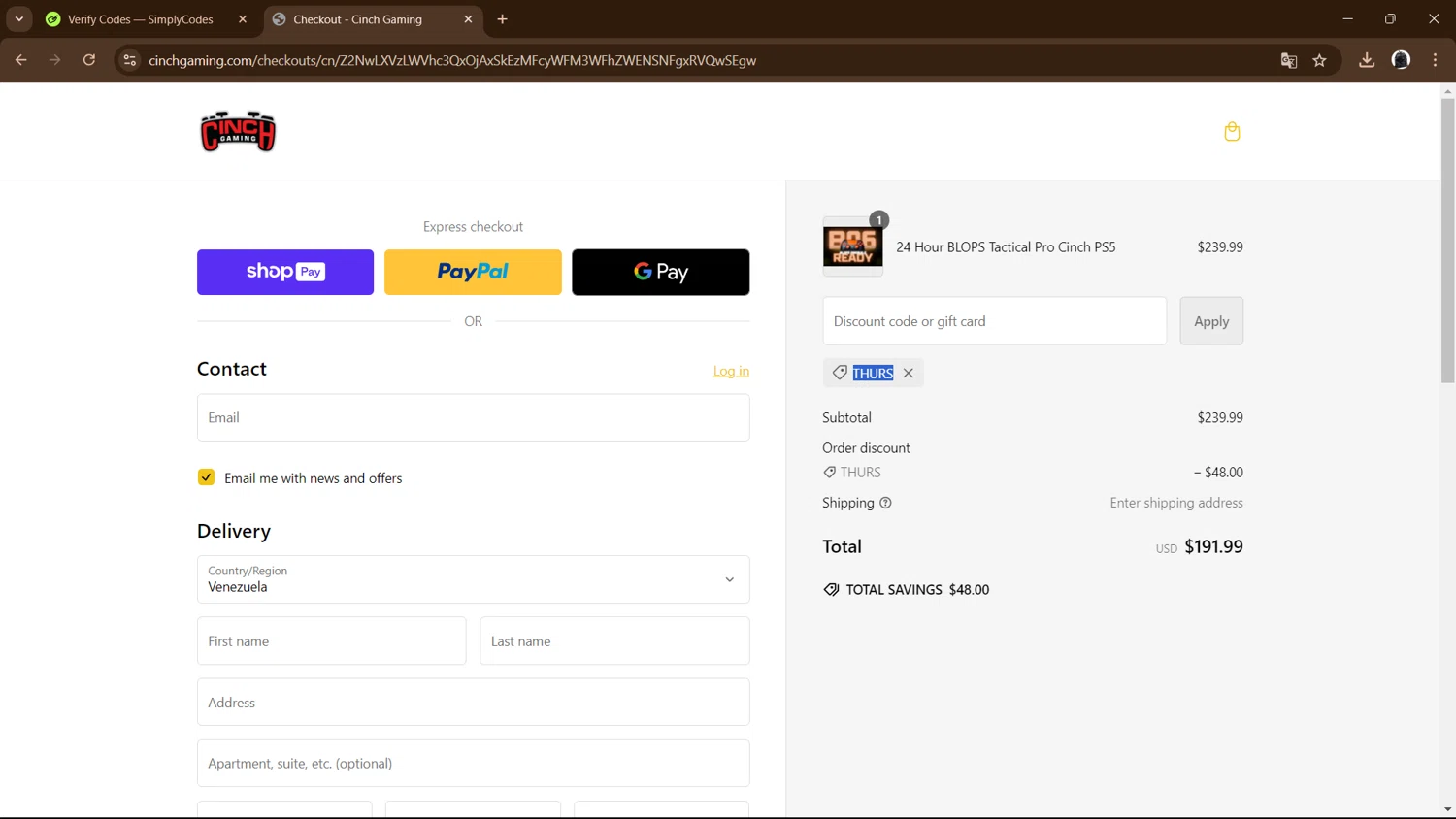The width and height of the screenshot is (1456, 819).
Task: Focus the Email input field
Action: (x=474, y=417)
